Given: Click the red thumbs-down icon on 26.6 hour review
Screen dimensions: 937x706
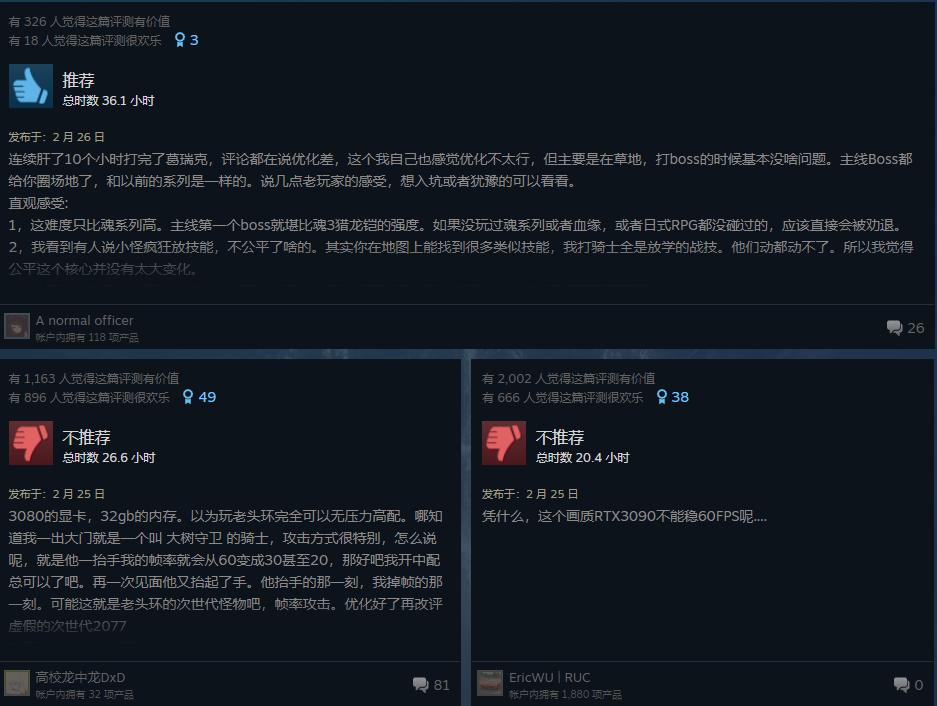Looking at the screenshot, I should pos(31,443).
